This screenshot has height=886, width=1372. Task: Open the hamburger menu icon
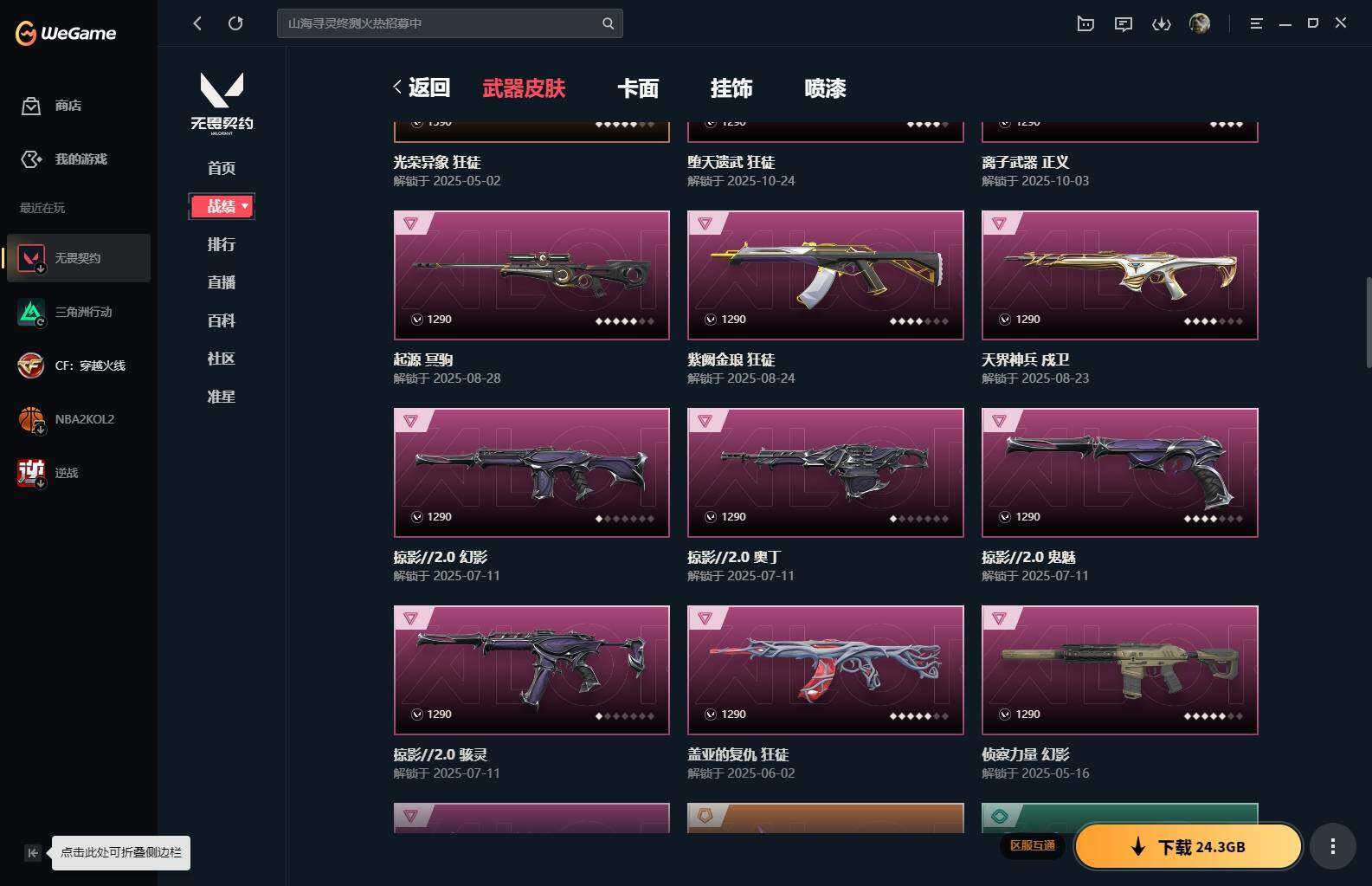[1256, 23]
